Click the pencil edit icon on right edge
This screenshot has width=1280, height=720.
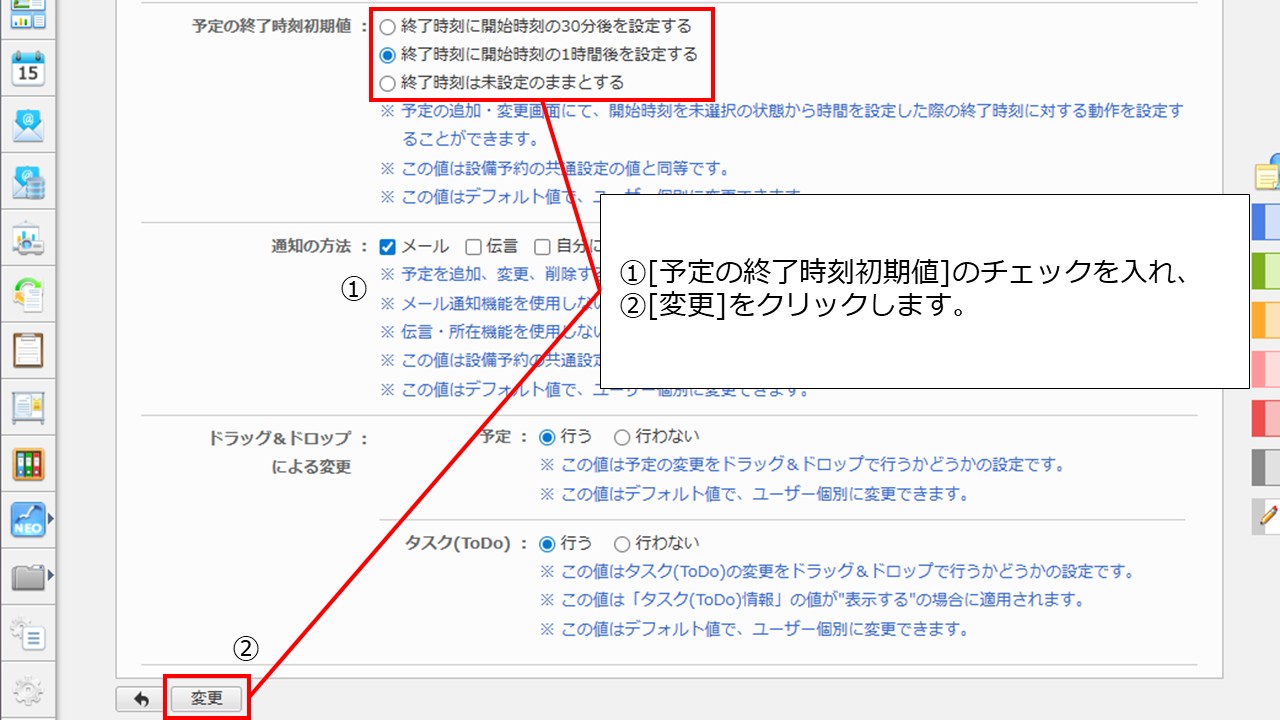1267,517
